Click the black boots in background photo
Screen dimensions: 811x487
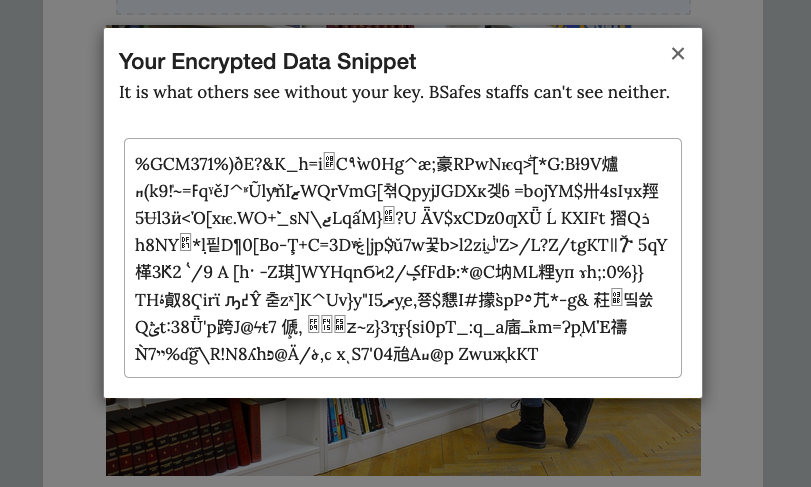click(x=544, y=421)
